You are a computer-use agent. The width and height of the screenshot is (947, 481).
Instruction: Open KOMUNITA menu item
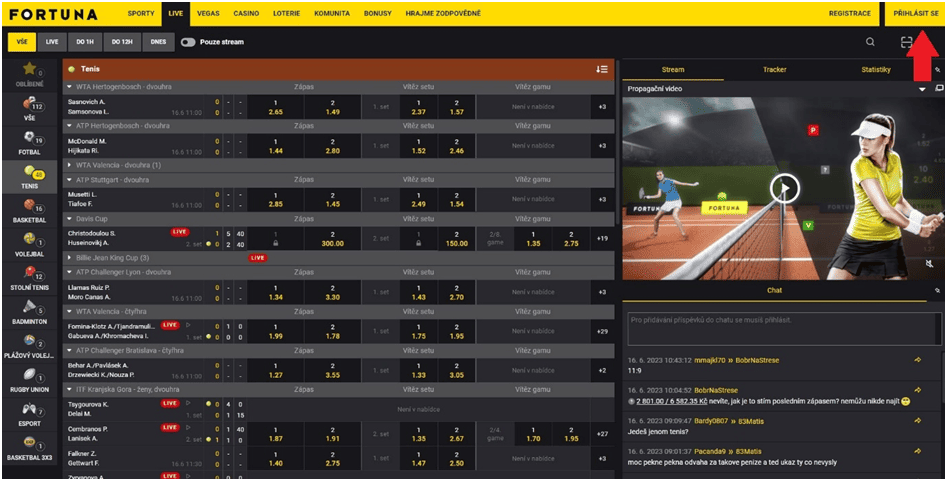(x=332, y=13)
